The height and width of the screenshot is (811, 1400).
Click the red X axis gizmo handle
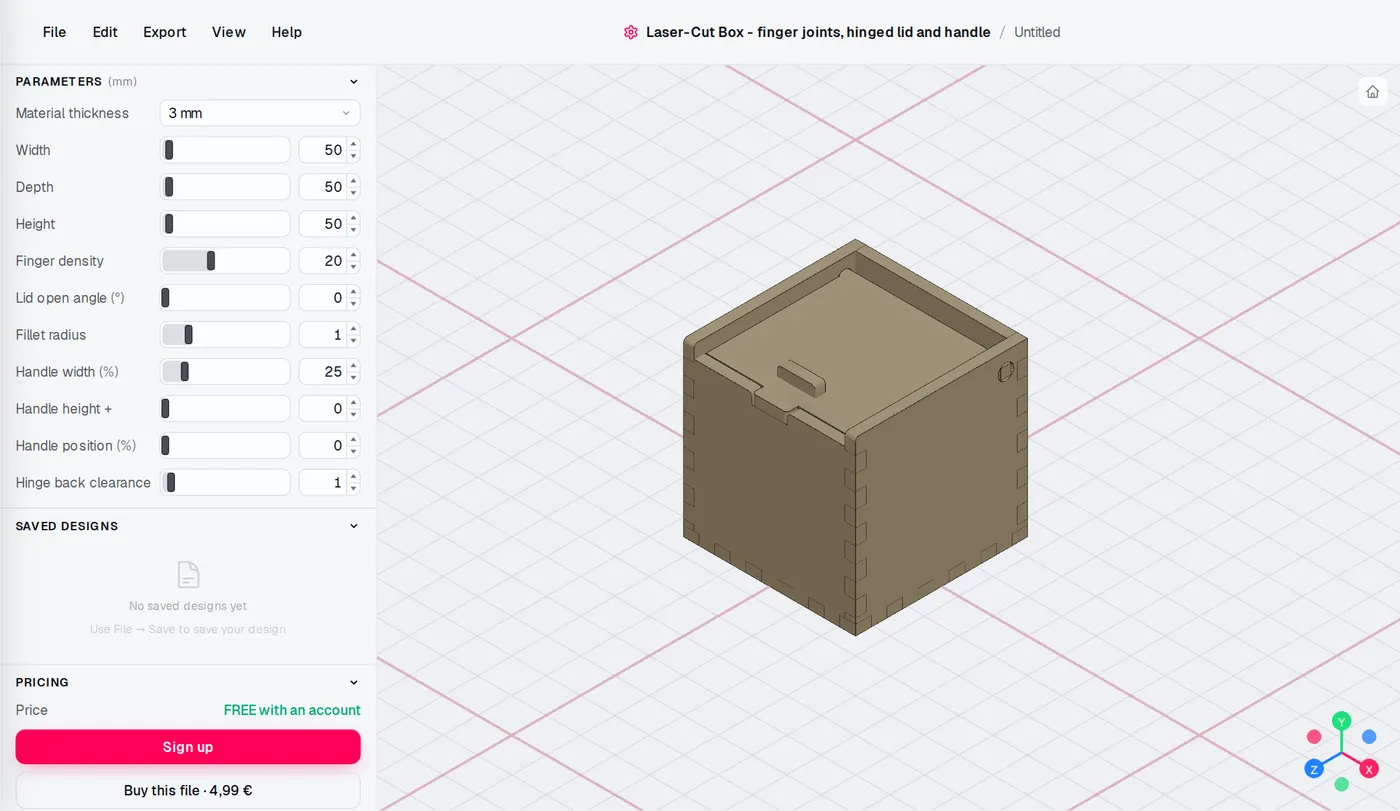pyautogui.click(x=1369, y=769)
